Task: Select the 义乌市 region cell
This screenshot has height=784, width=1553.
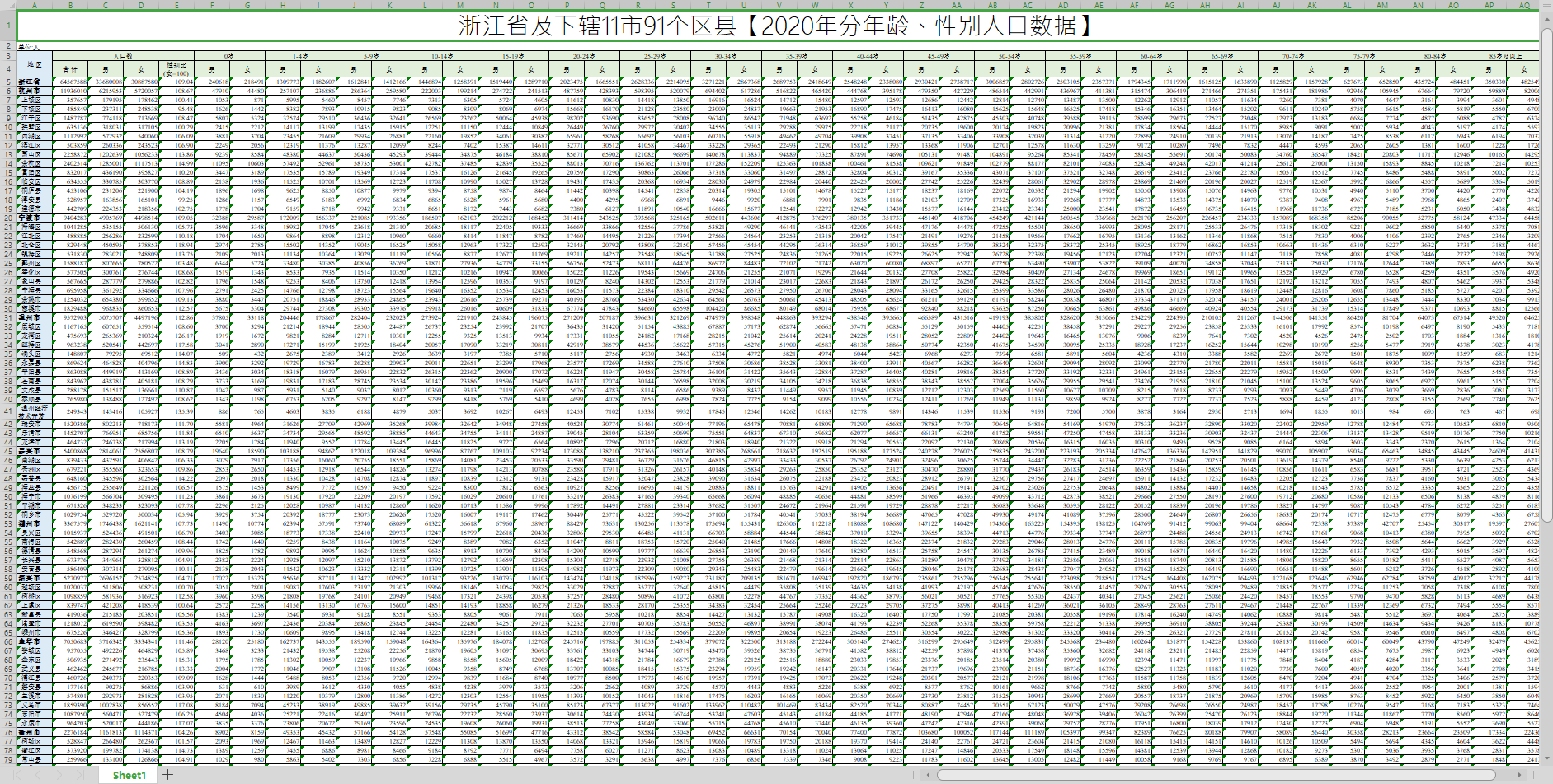Action: point(34,704)
